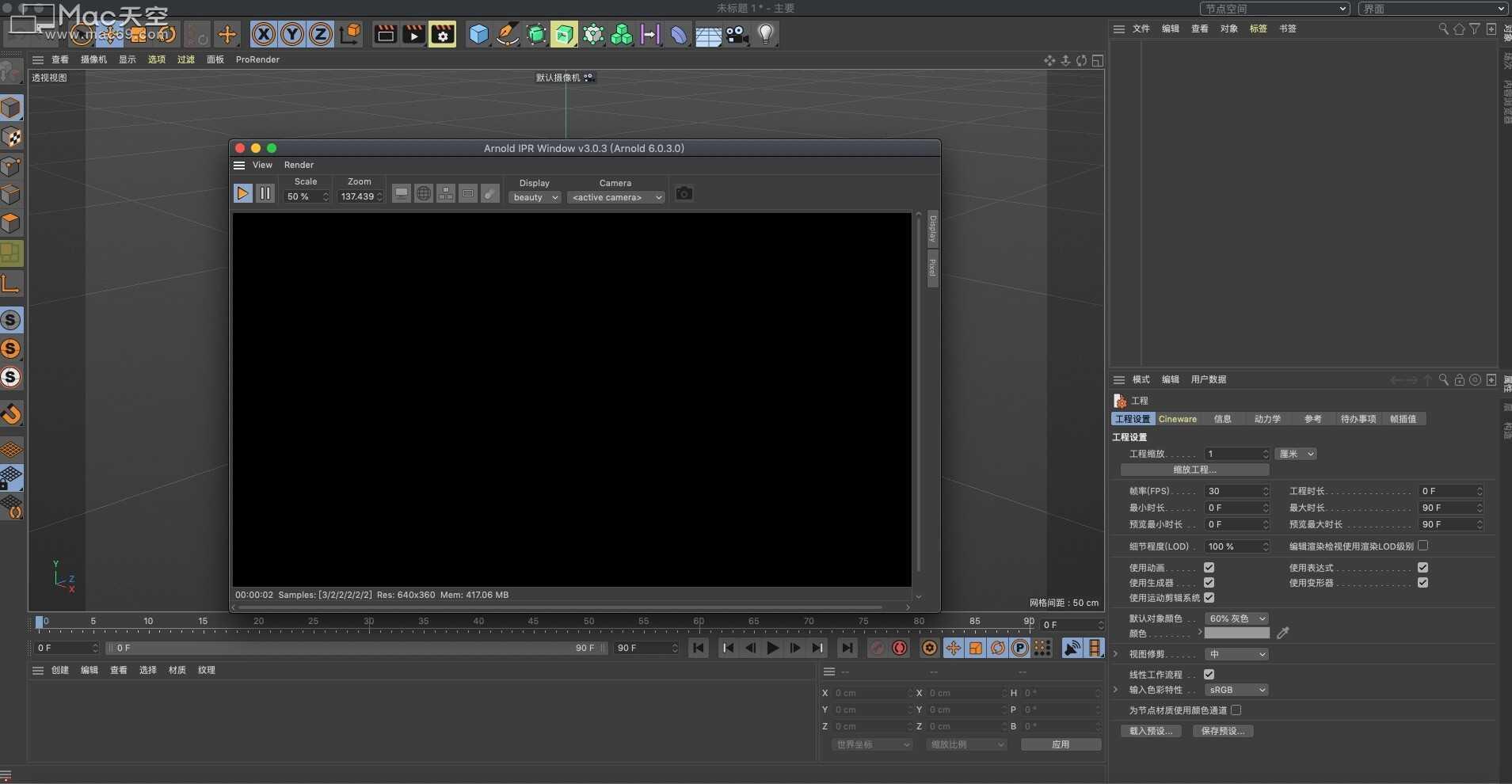Switch to the 信息 tab
The width and height of the screenshot is (1512, 784).
[1222, 419]
